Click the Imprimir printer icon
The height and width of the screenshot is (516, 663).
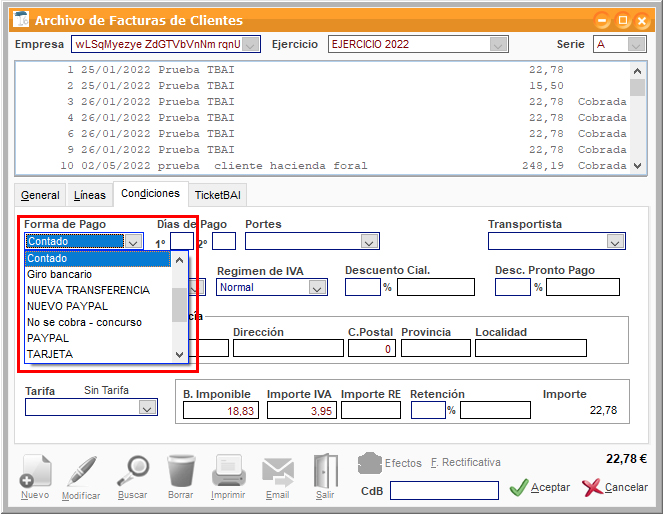[229, 472]
